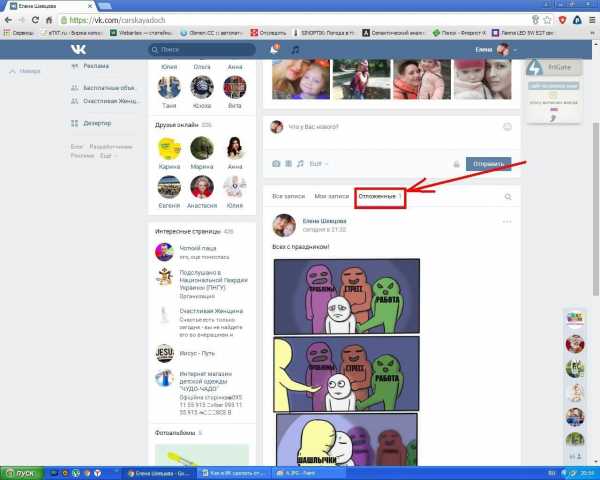The image size is (600, 480).
Task: Click the VK logo in header
Action: click(78, 49)
